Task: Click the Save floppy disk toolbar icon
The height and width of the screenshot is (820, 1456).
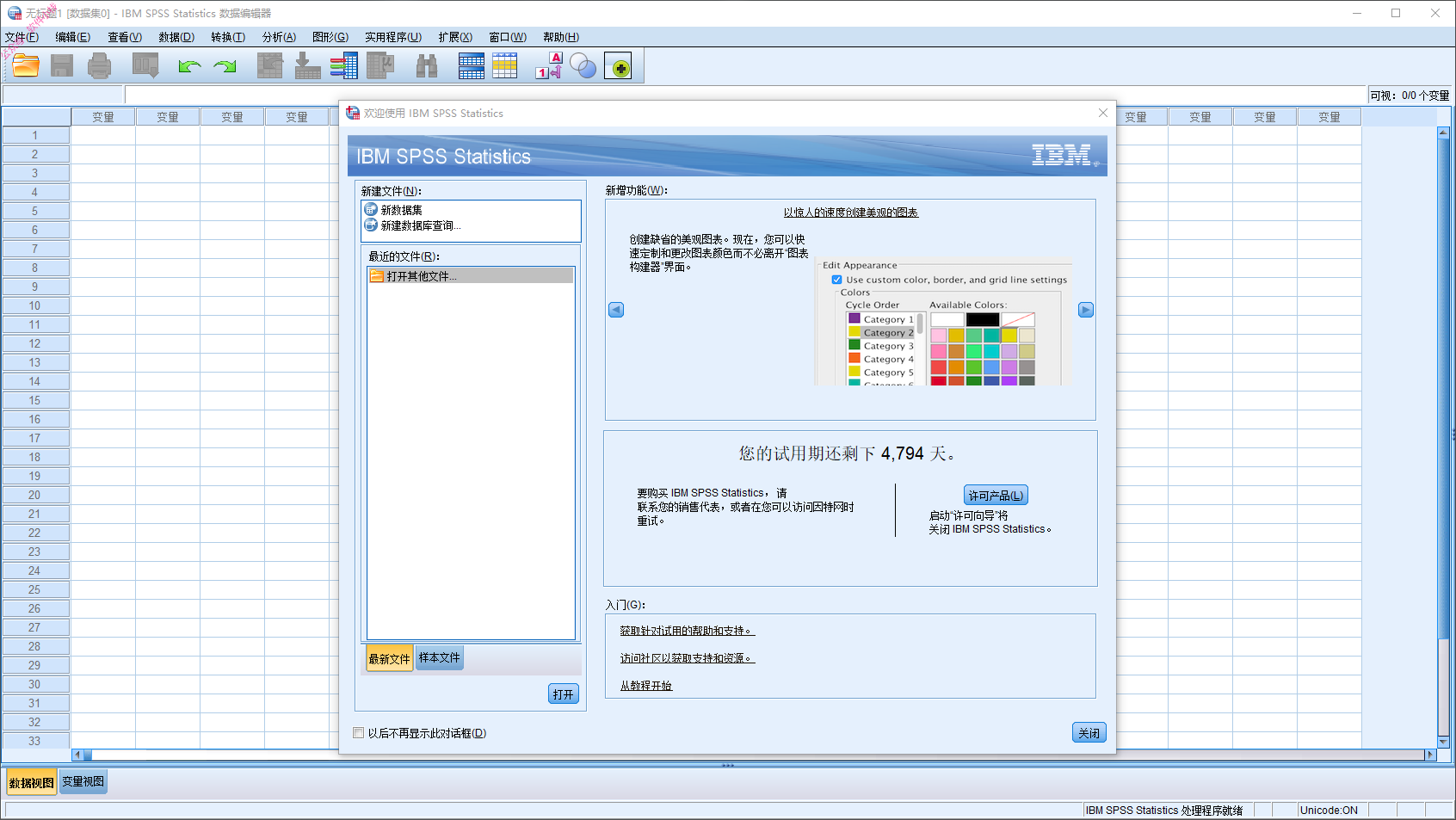Action: [x=62, y=66]
